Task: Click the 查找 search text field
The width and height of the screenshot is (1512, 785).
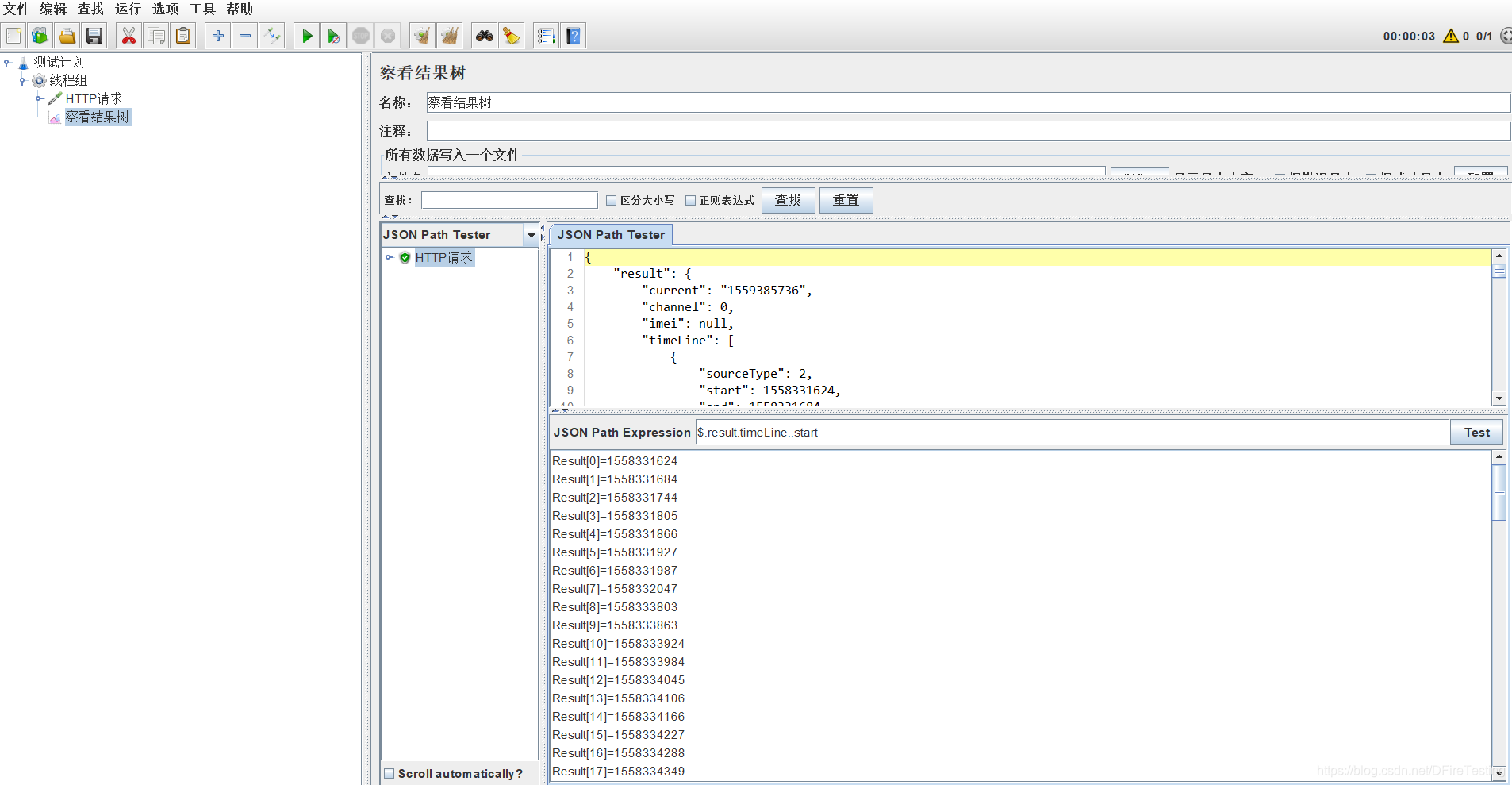Action: 509,200
